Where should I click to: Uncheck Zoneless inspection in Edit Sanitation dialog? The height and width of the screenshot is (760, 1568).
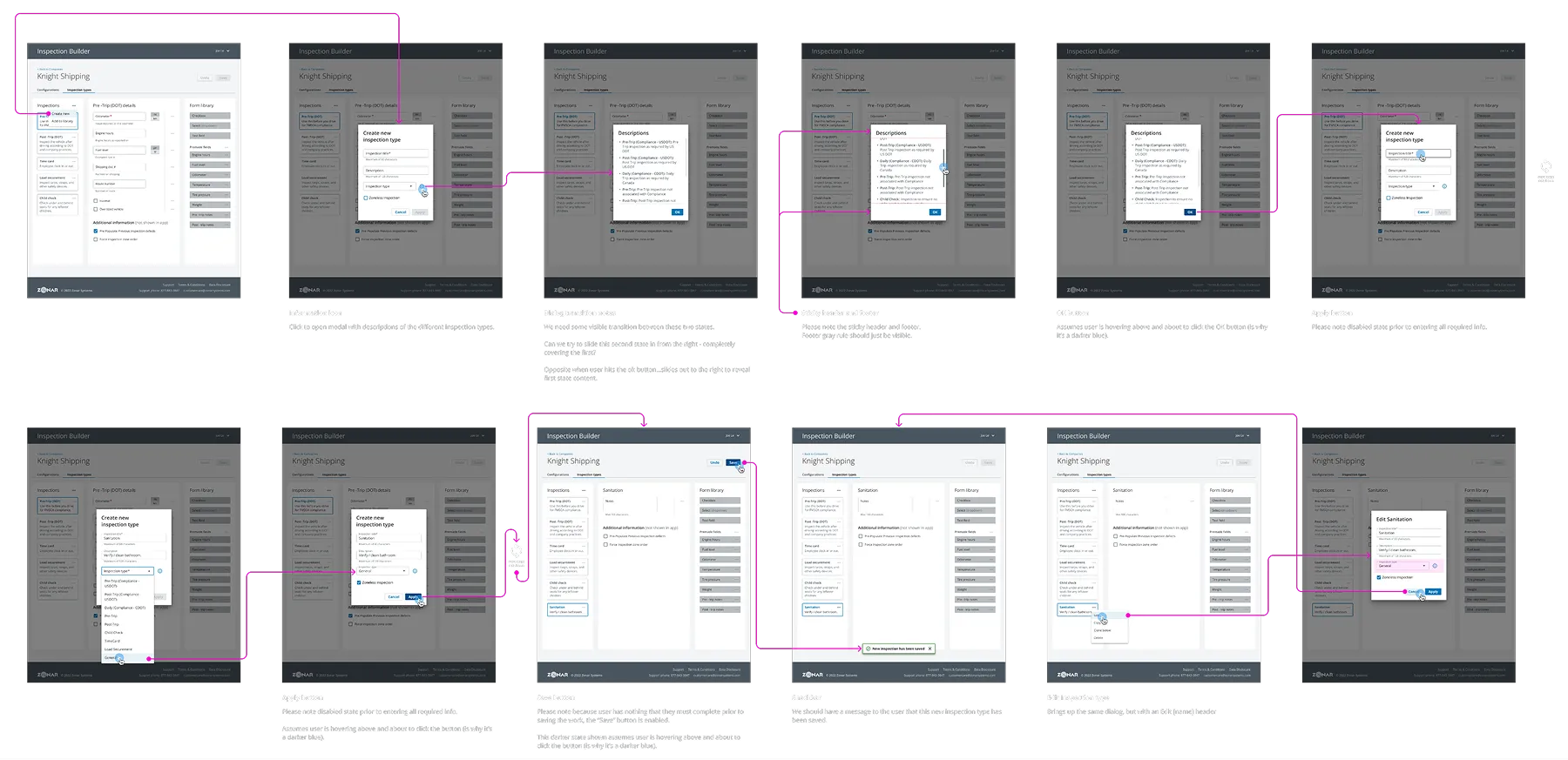point(1379,577)
